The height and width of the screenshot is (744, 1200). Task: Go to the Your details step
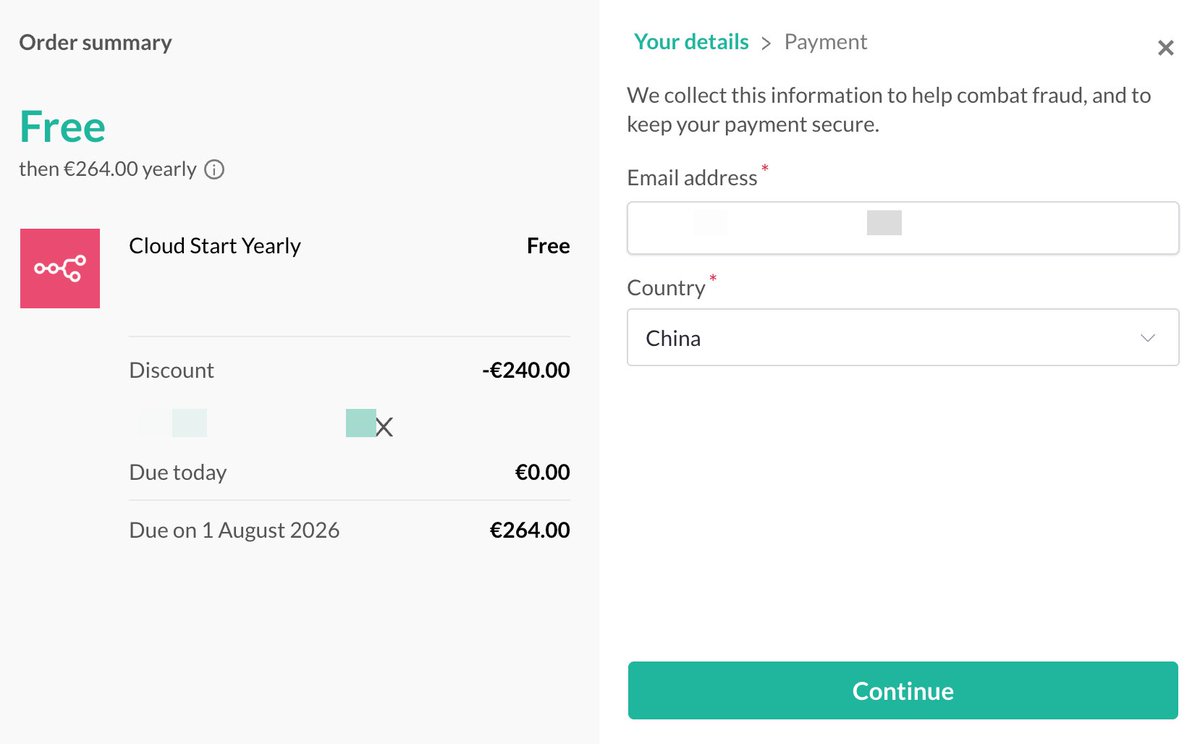(691, 42)
